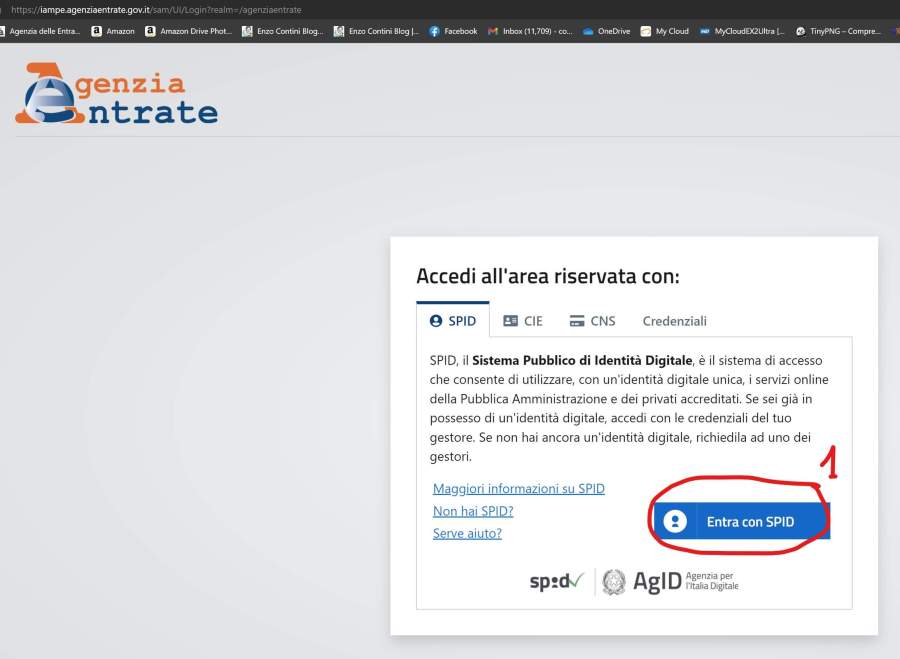Click the browser address bar URL
900x659 pixels.
[155, 10]
